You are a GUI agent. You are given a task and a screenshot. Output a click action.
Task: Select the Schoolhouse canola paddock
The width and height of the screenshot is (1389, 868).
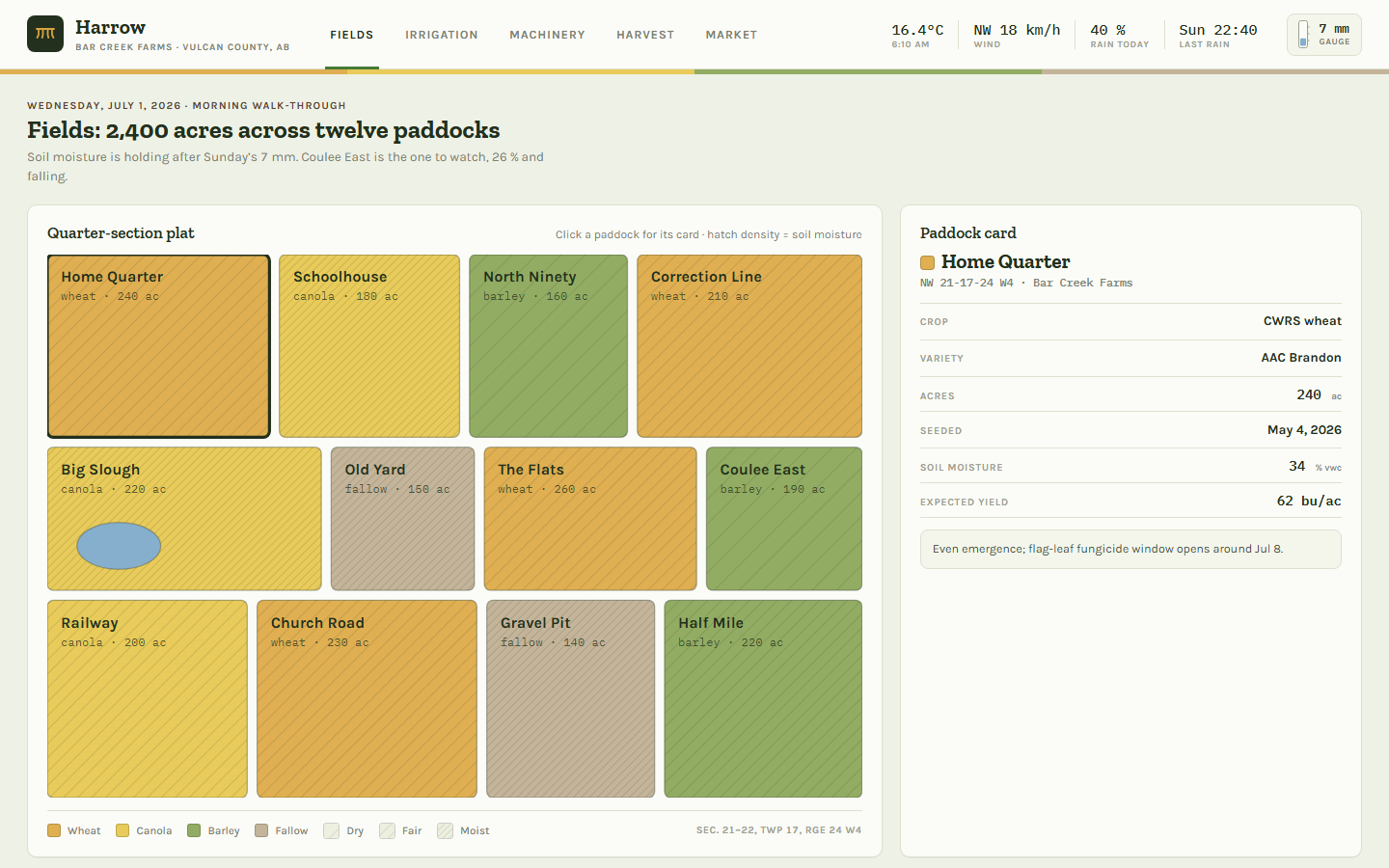pyautogui.click(x=369, y=346)
